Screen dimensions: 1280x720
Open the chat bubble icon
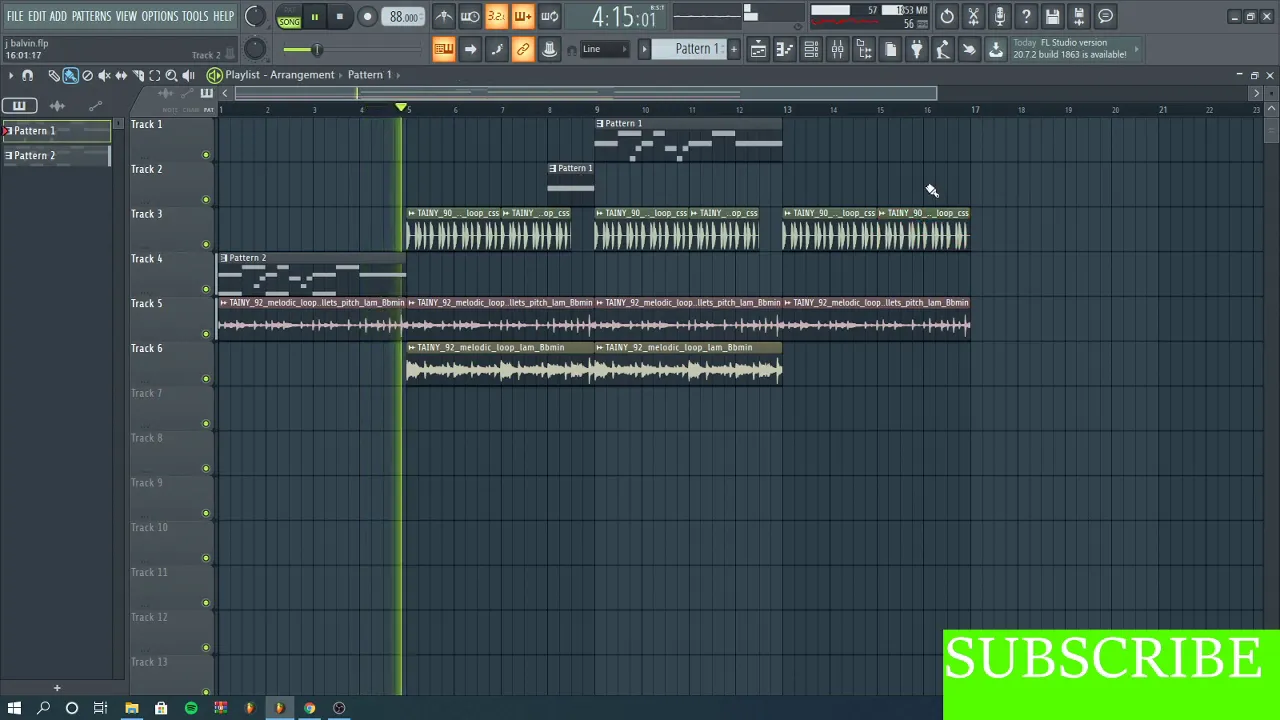pyautogui.click(x=1105, y=16)
